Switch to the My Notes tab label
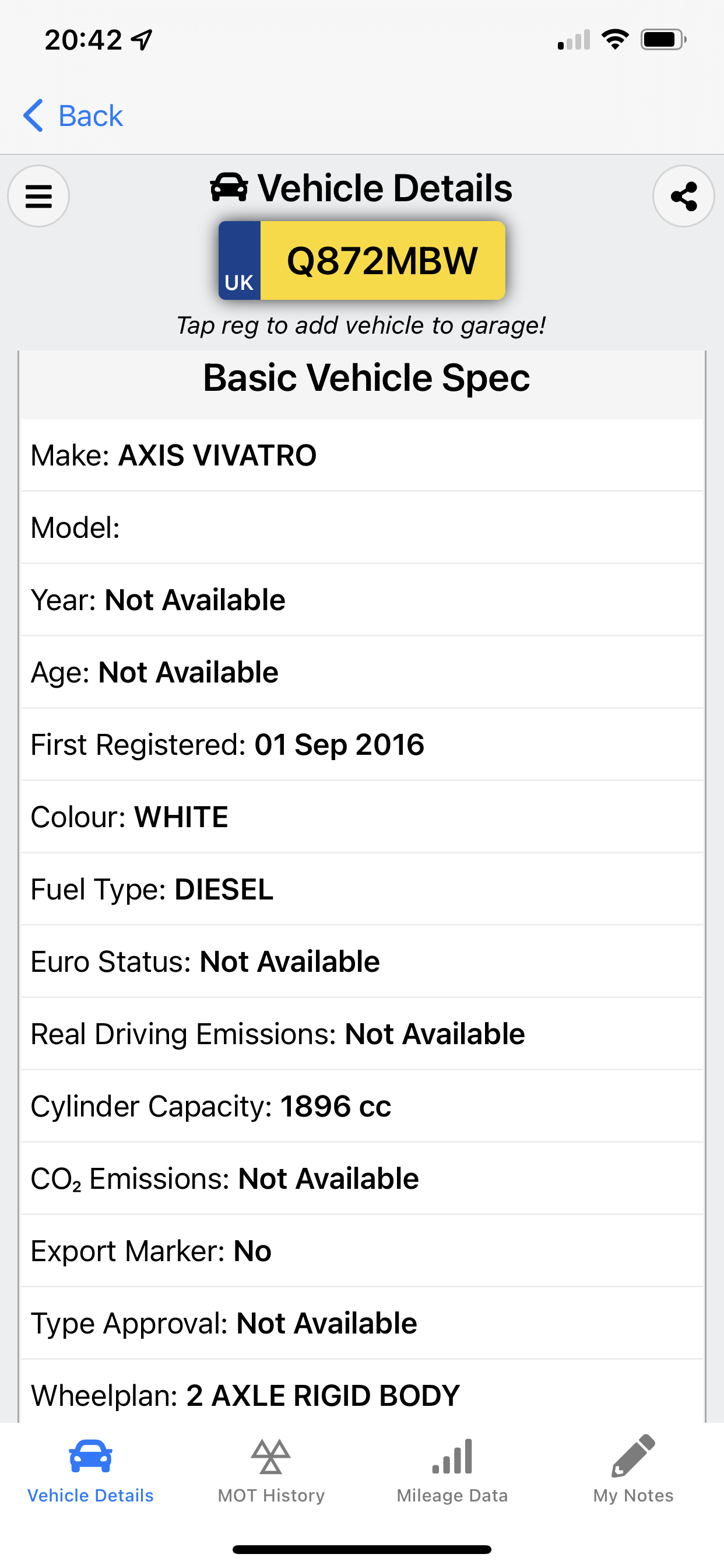The height and width of the screenshot is (1568, 724). click(x=633, y=1496)
